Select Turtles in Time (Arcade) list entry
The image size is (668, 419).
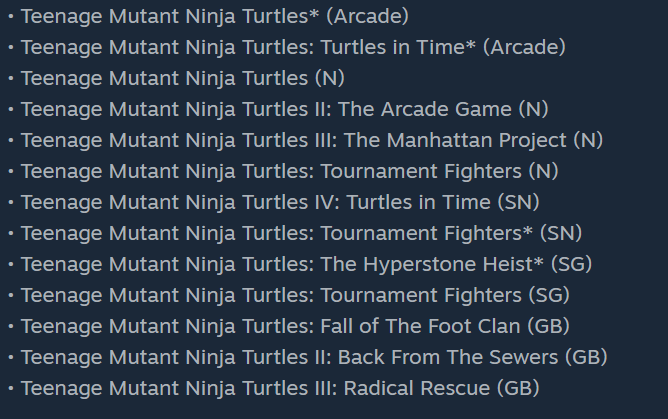coord(292,47)
